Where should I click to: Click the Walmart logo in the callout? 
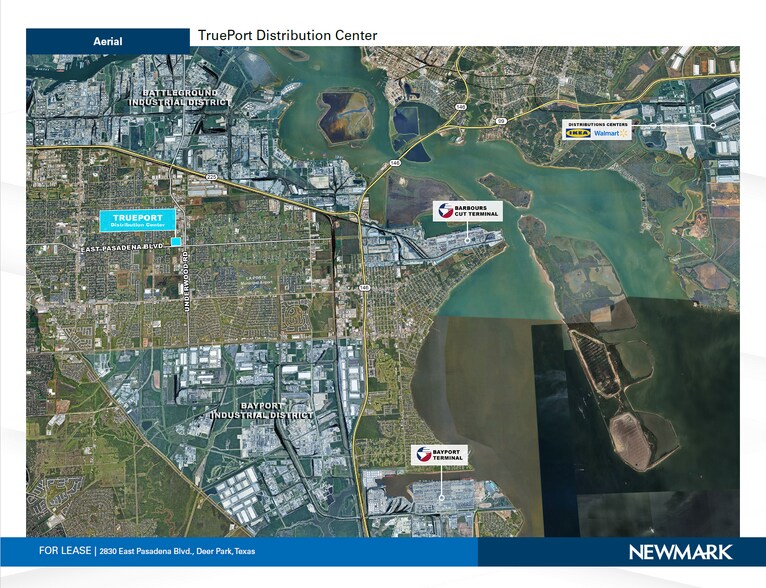tap(609, 132)
